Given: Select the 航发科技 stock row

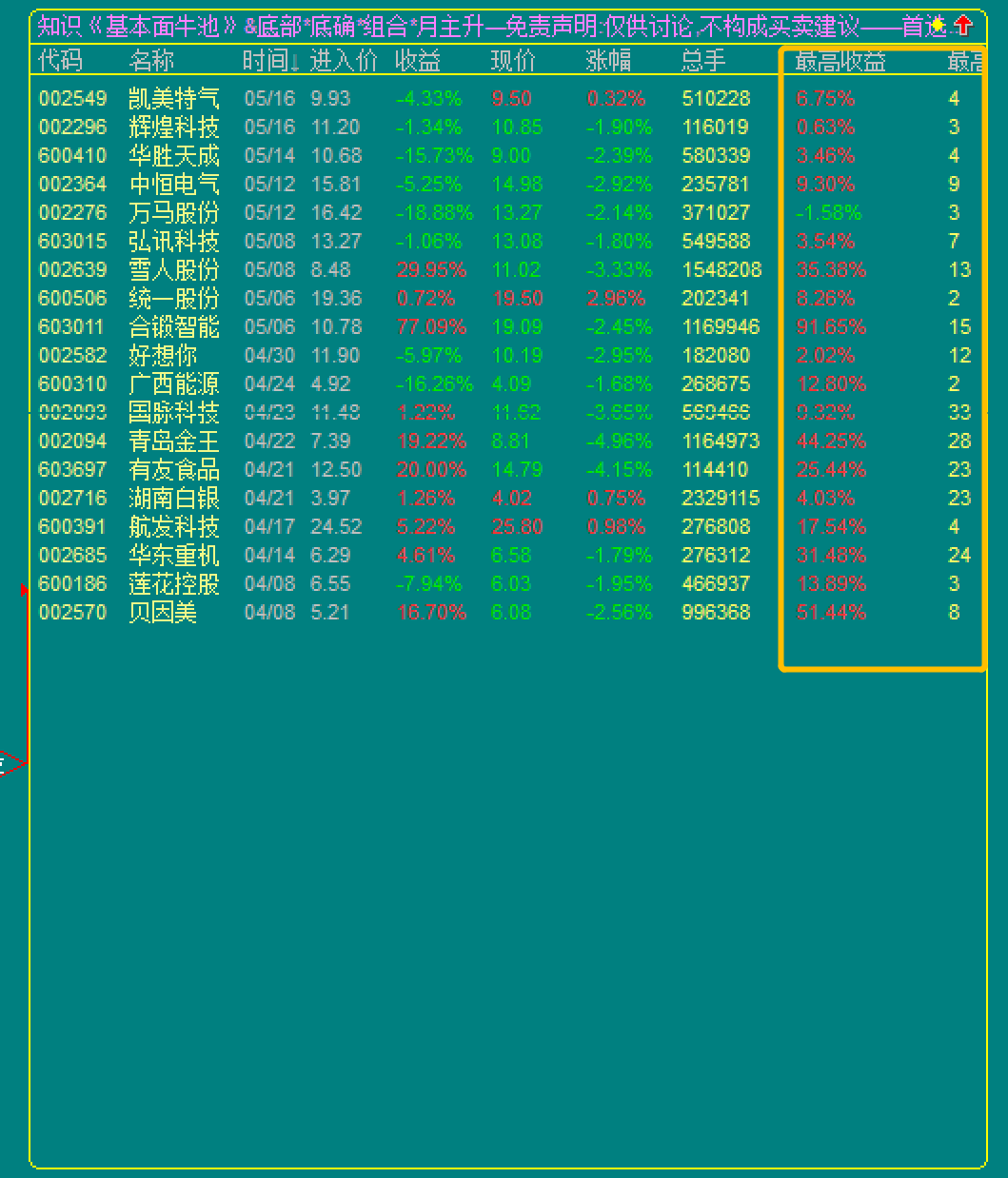Looking at the screenshot, I should click(506, 526).
